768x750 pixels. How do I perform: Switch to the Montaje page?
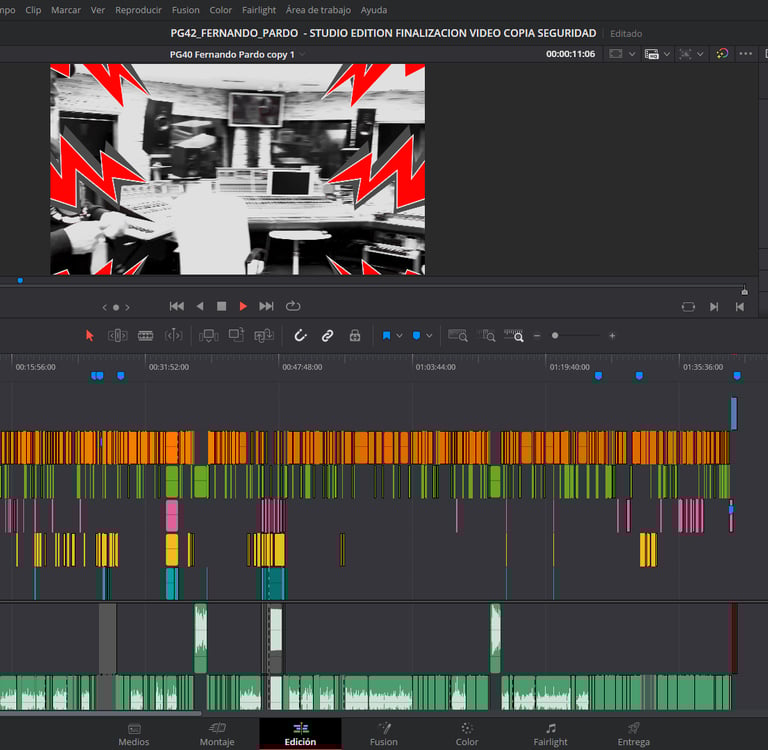tap(217, 734)
